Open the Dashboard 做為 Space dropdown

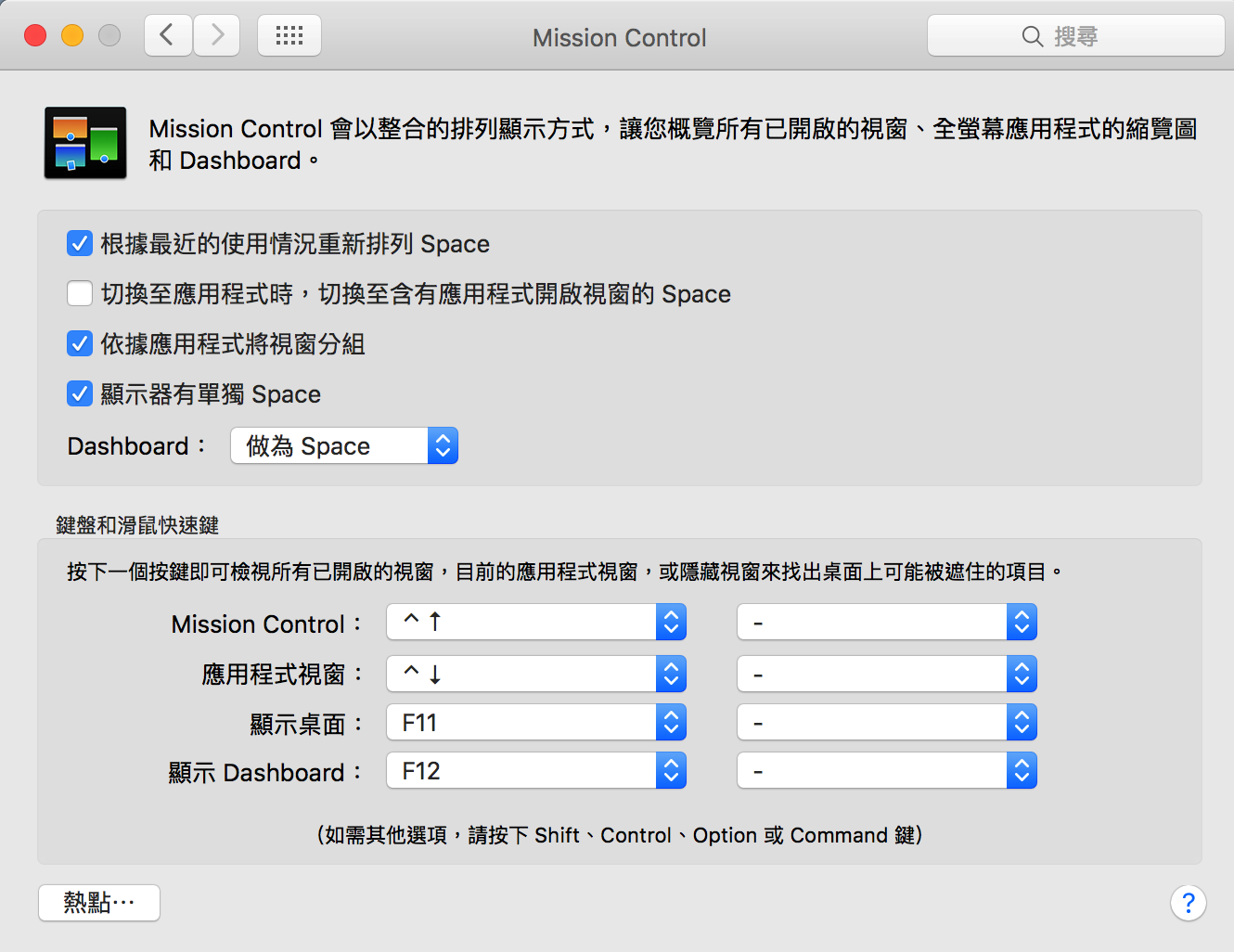pyautogui.click(x=344, y=446)
